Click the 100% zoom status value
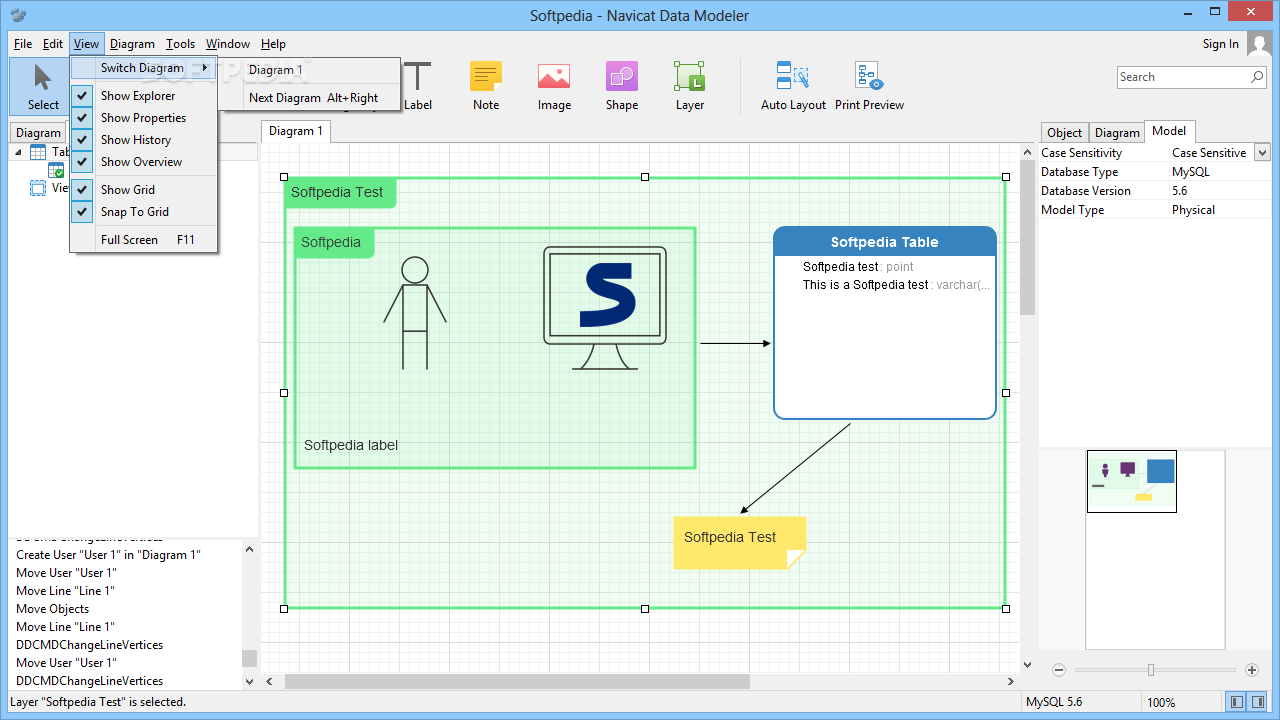1280x720 pixels. pos(1161,702)
